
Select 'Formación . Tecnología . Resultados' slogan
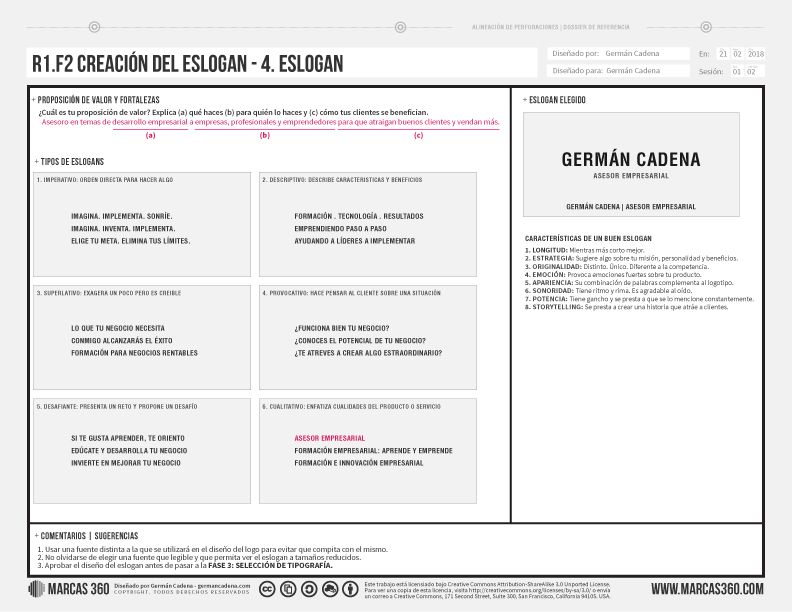359,216
